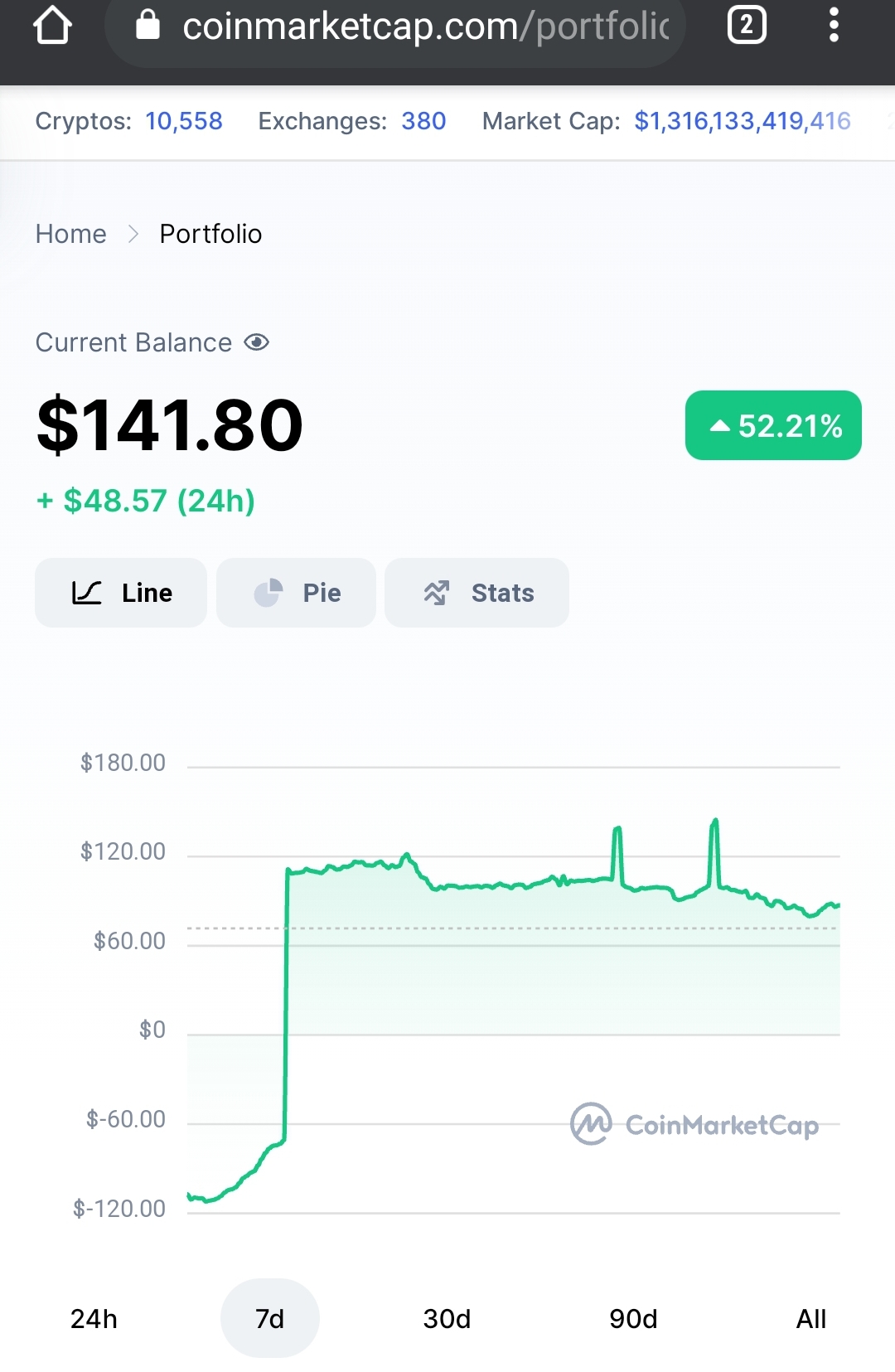Screen dimensions: 895x1372
Task: Click the coinmarketcap.com address bar
Action: 395,27
